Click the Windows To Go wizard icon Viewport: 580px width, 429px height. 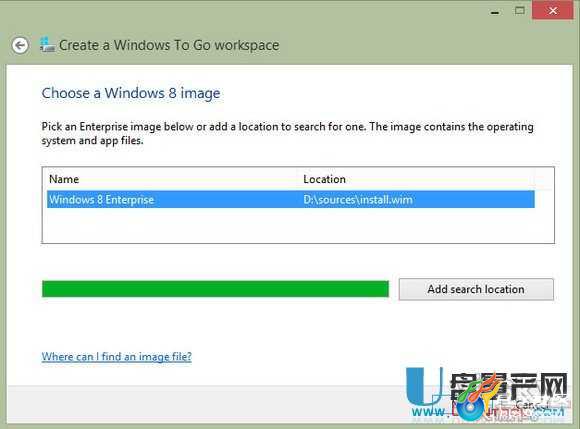point(47,45)
